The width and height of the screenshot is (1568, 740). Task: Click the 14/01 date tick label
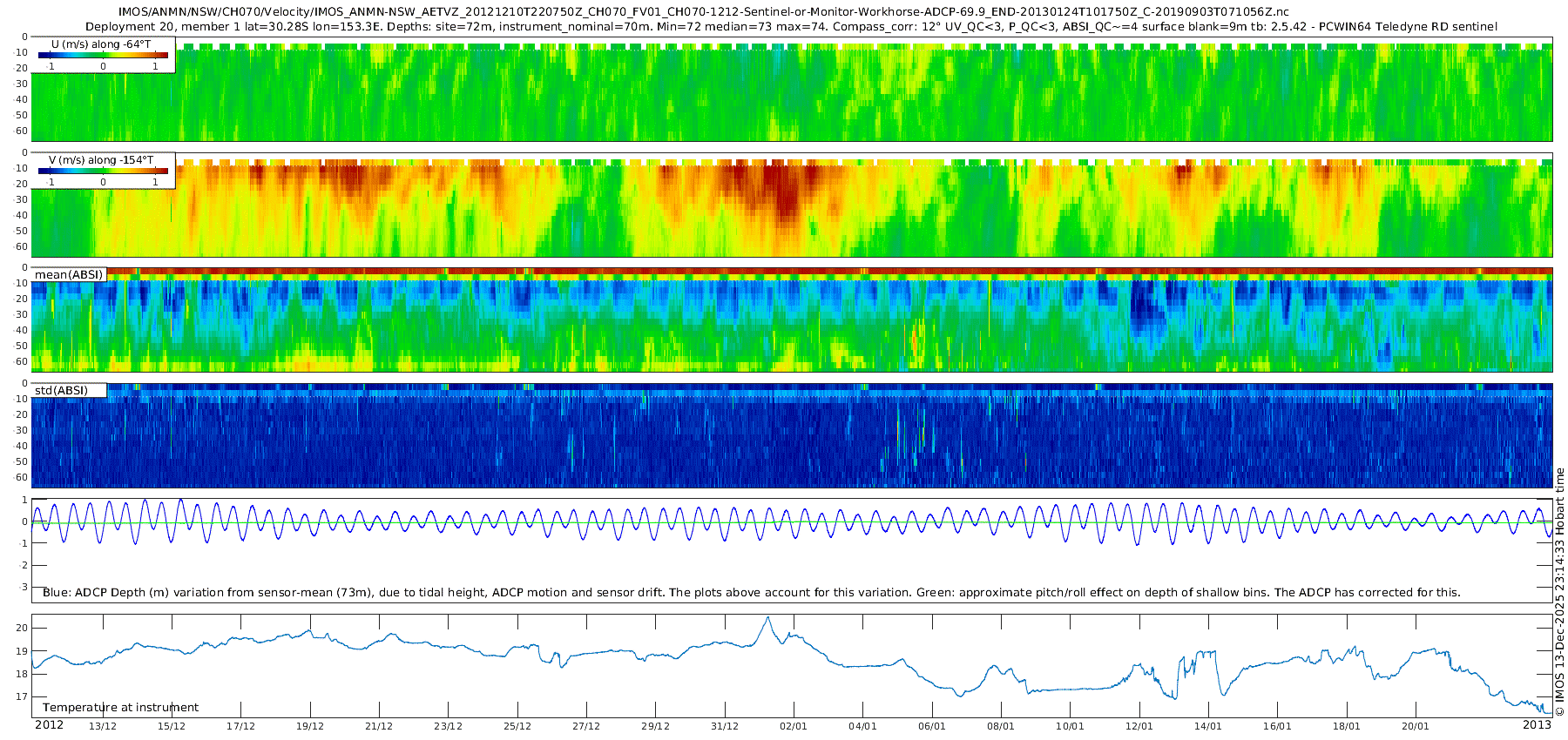pyautogui.click(x=1207, y=727)
